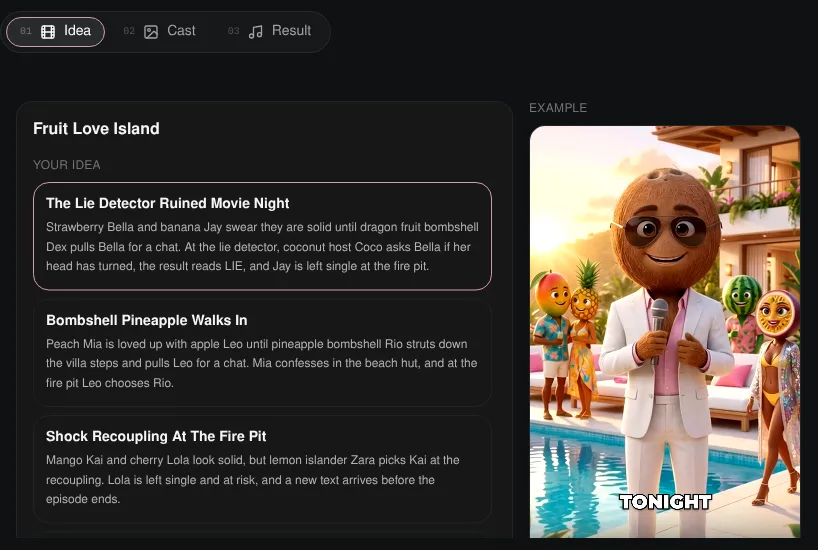Viewport: 818px width, 550px height.
Task: Choose the Bombshell Pineapple Walks In idea card
Action: (262, 353)
